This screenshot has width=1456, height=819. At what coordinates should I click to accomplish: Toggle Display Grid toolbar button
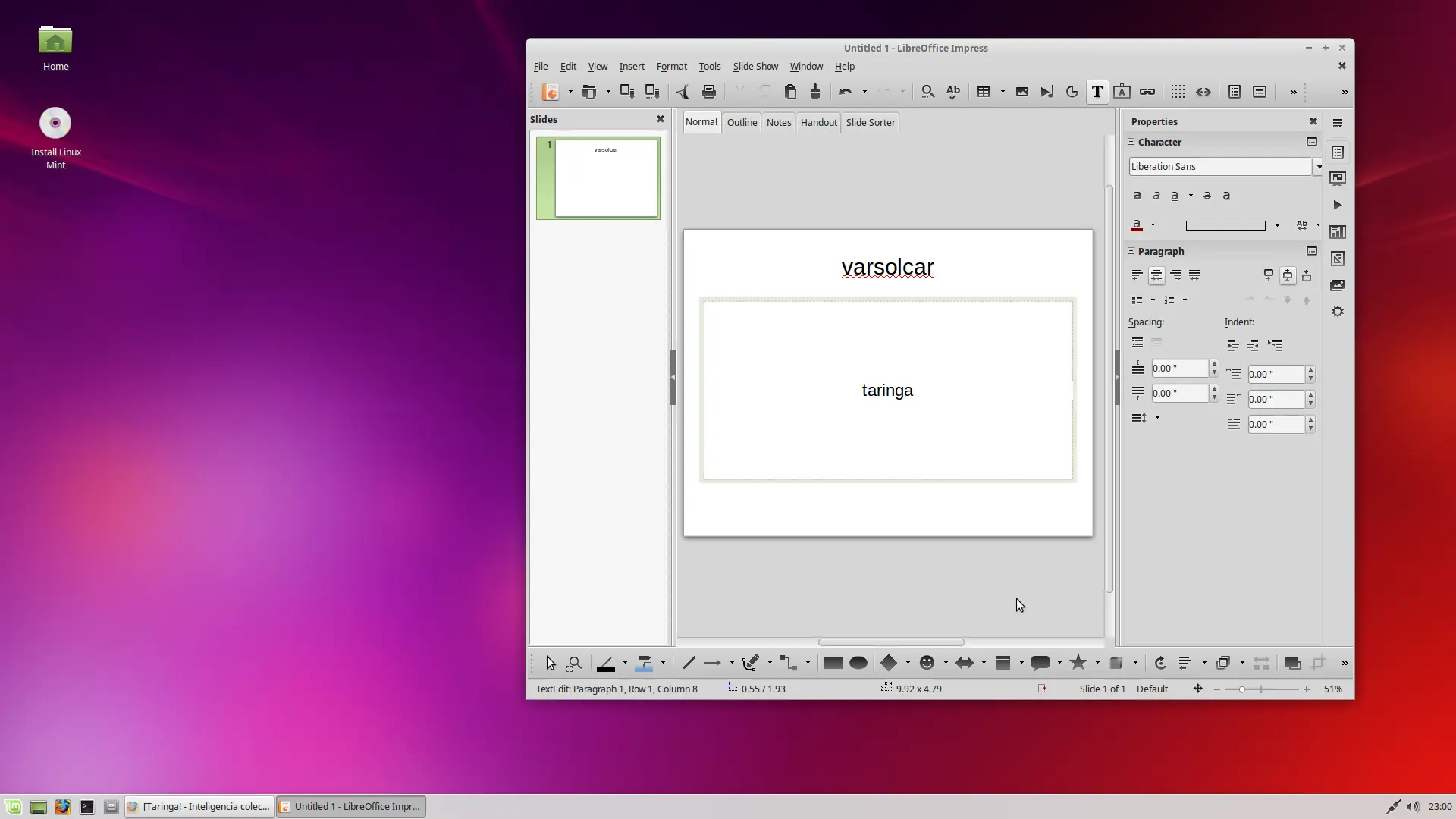pyautogui.click(x=1177, y=92)
